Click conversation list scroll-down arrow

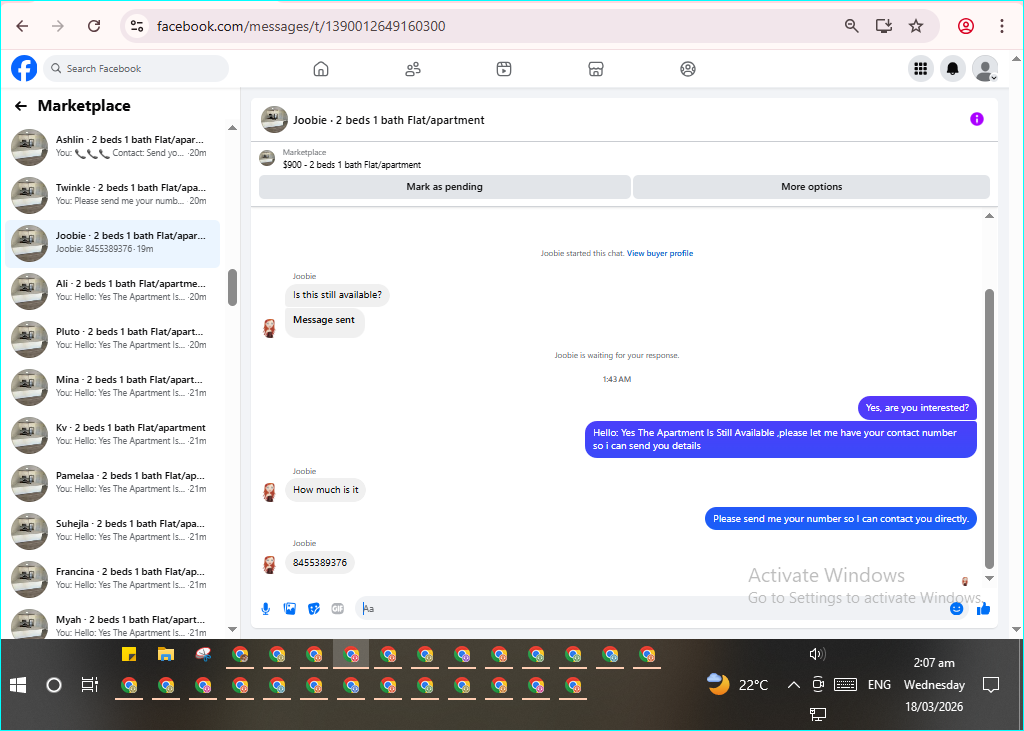[x=232, y=629]
